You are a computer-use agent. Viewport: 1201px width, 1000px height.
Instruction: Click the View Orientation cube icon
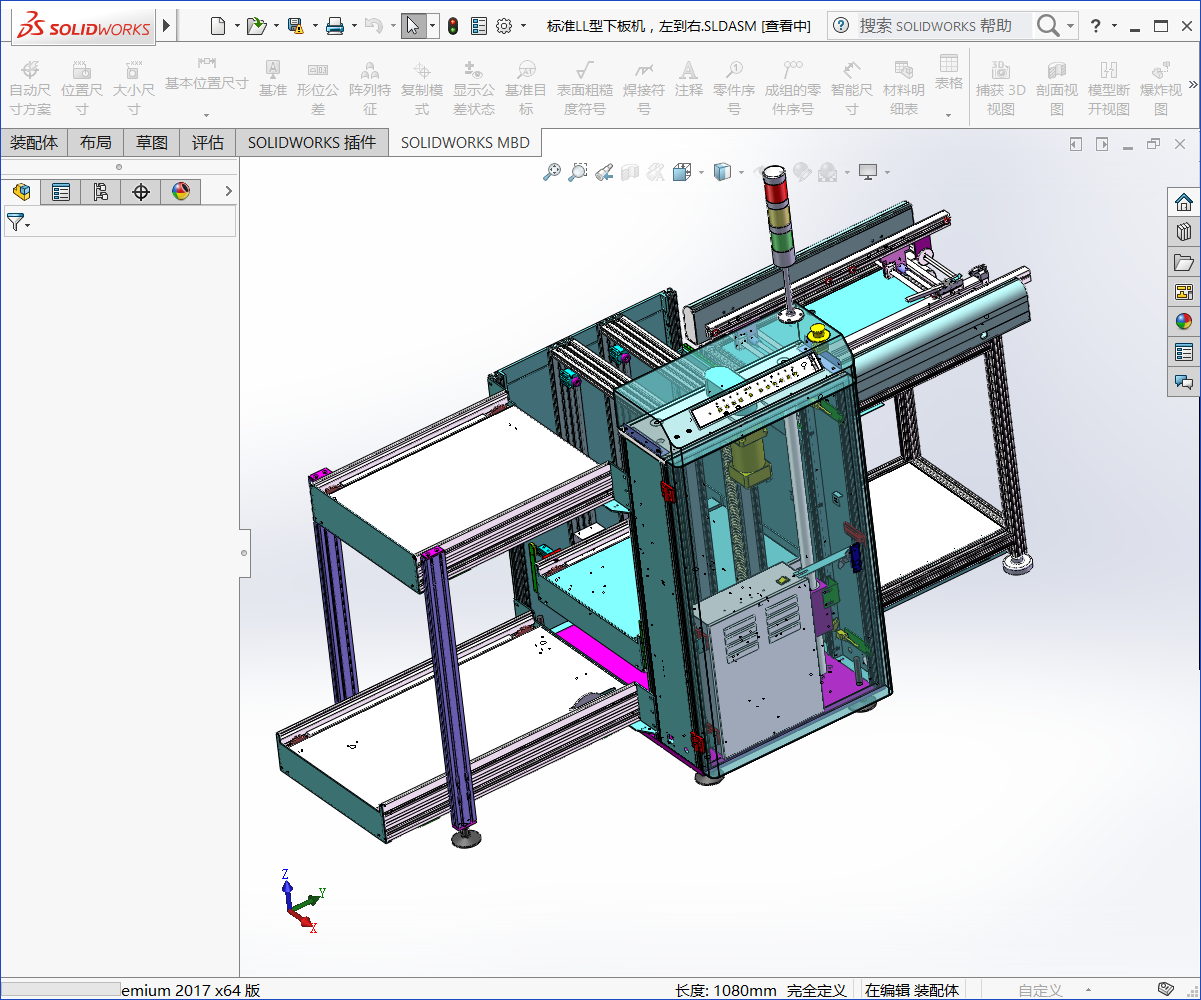pos(682,172)
